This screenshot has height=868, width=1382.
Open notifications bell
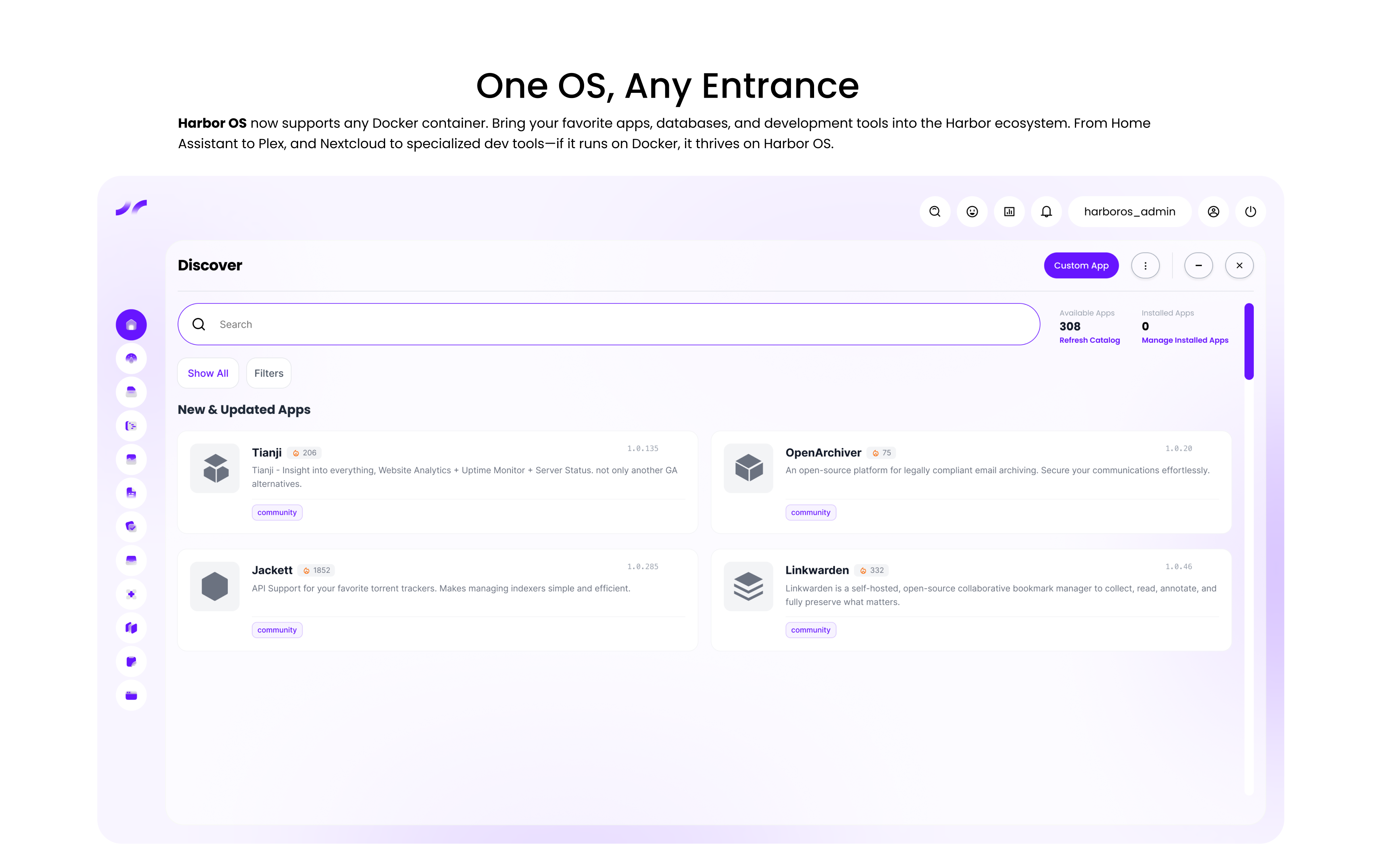(1047, 212)
